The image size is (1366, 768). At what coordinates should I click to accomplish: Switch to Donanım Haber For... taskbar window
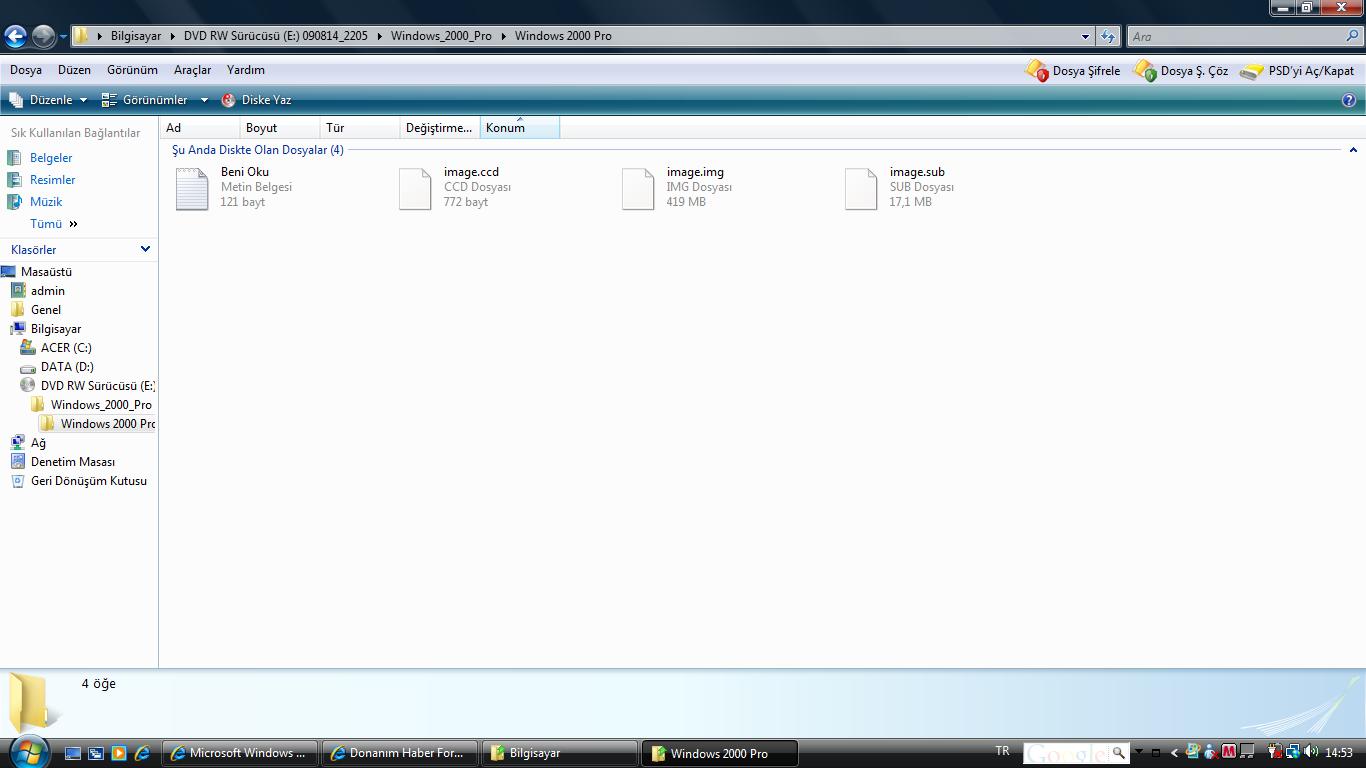click(399, 753)
